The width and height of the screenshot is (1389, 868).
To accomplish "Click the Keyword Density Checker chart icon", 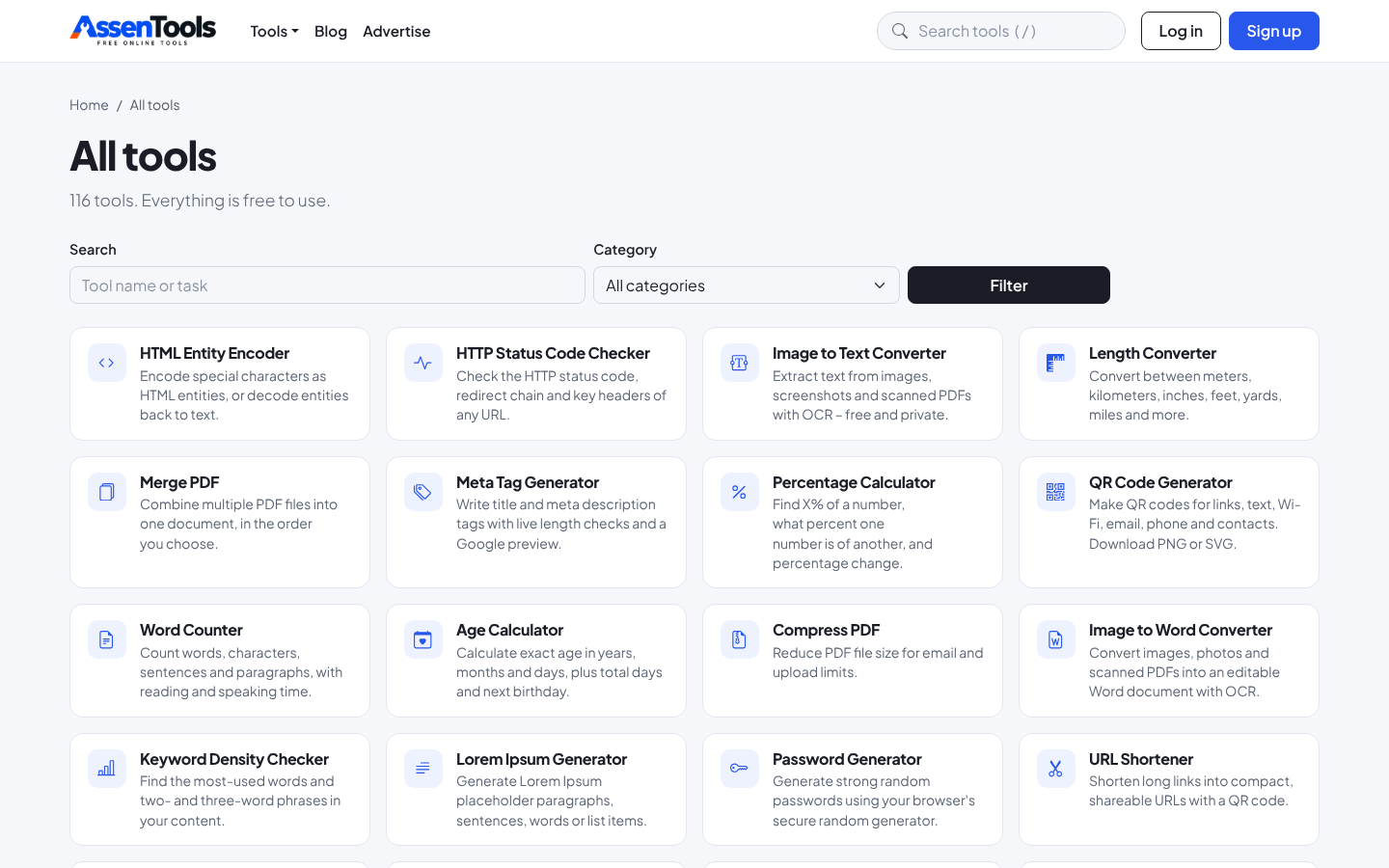I will click(107, 769).
